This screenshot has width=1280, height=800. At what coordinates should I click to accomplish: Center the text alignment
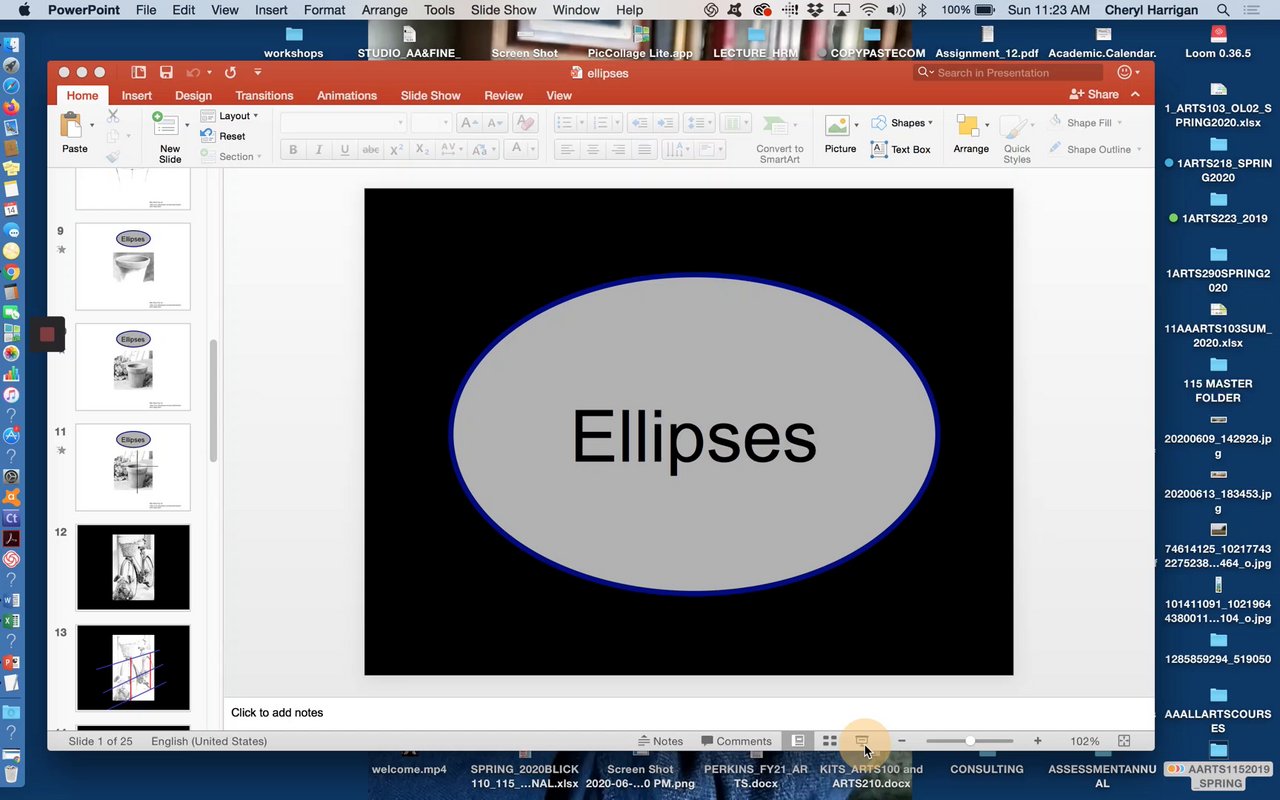tap(593, 150)
